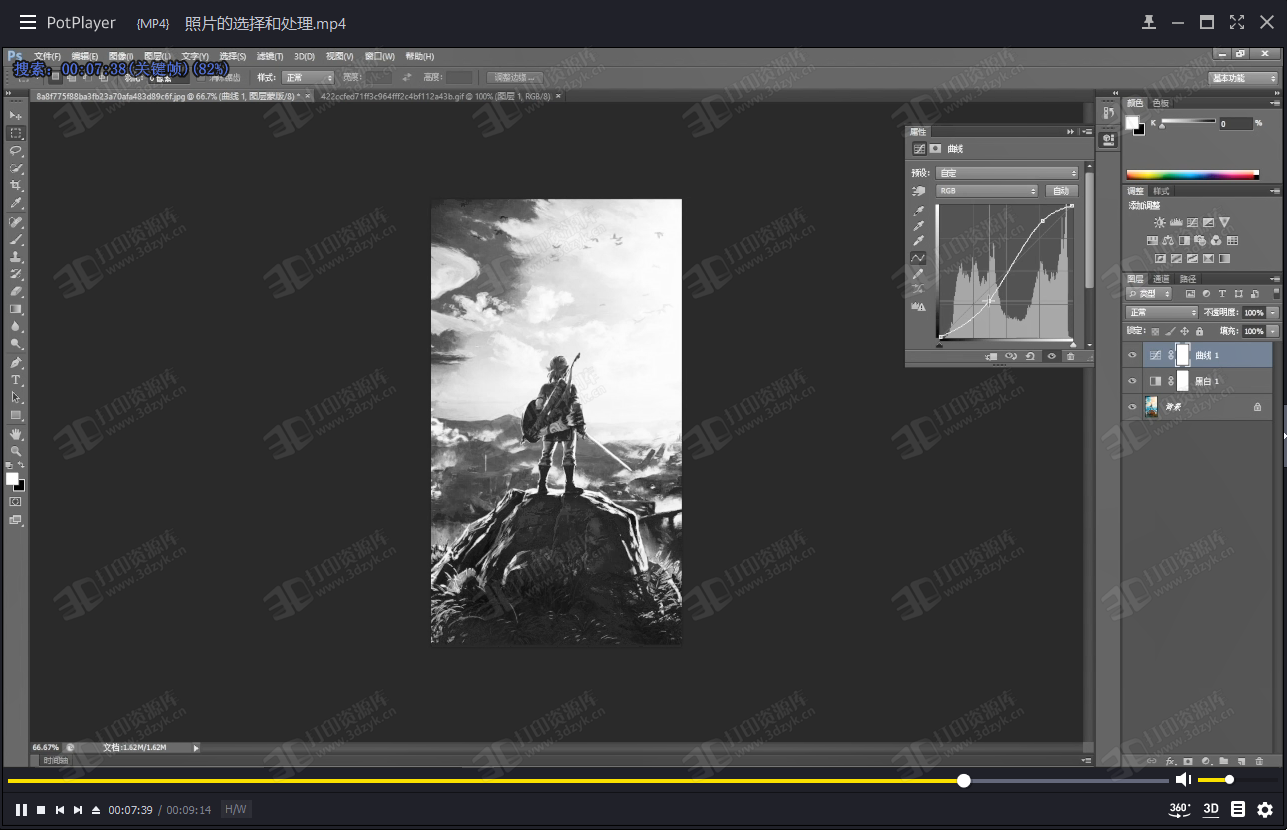Viewport: 1287px width, 830px height.
Task: Select the Rectangular Marquee tool
Action: 16,133
